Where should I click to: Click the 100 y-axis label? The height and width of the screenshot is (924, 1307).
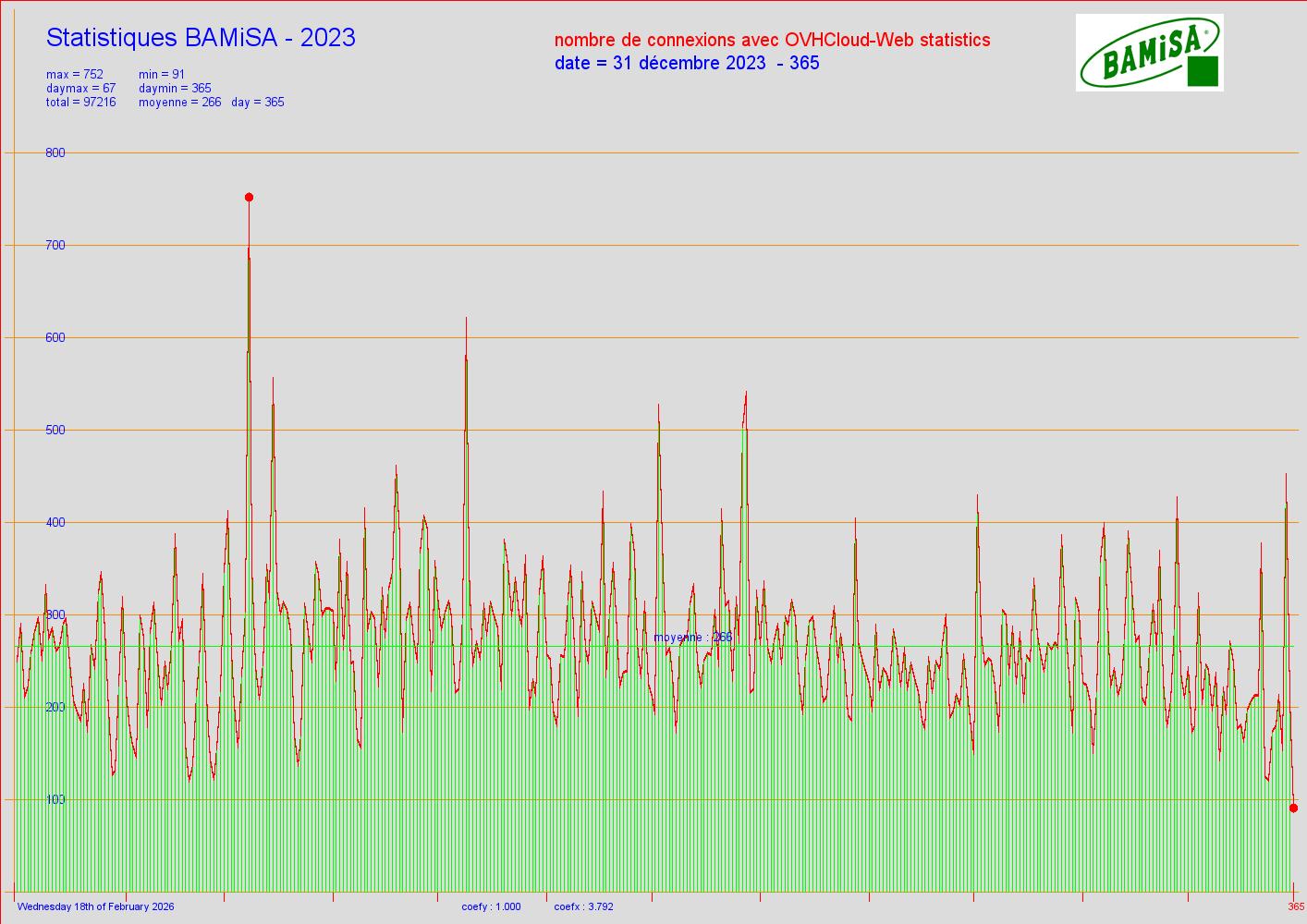point(55,800)
